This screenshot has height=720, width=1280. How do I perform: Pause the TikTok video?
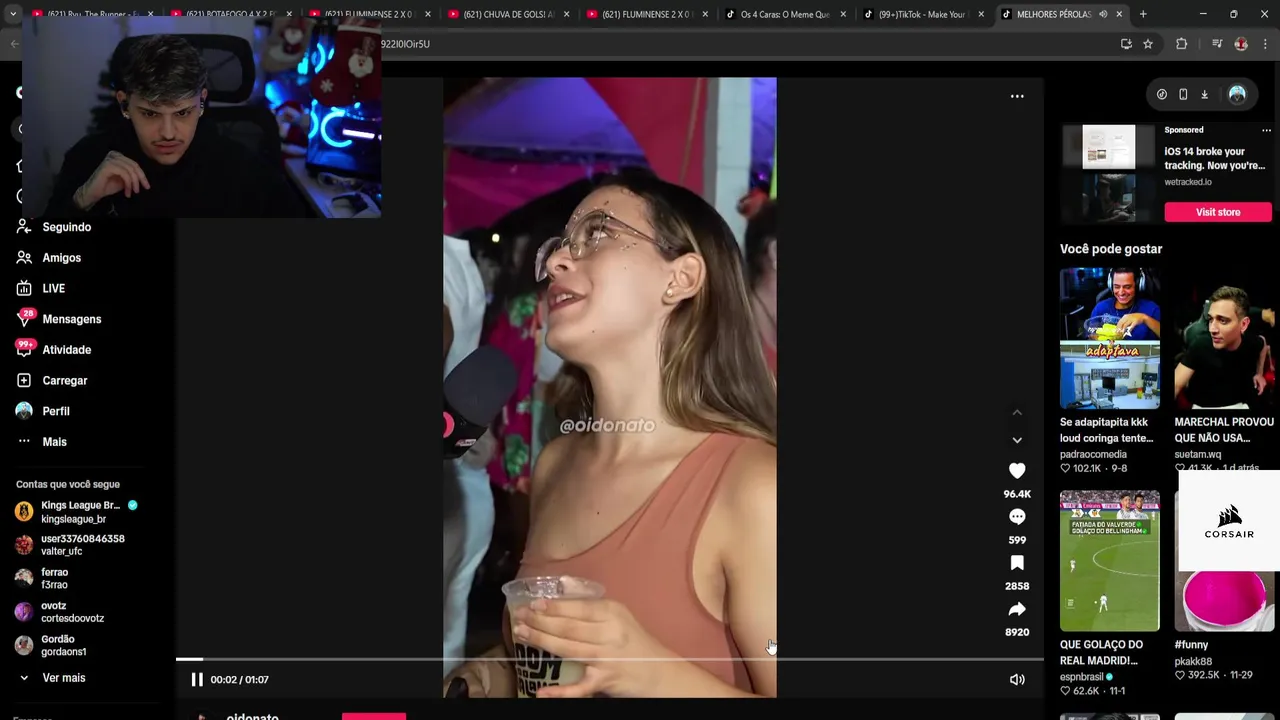(x=197, y=680)
